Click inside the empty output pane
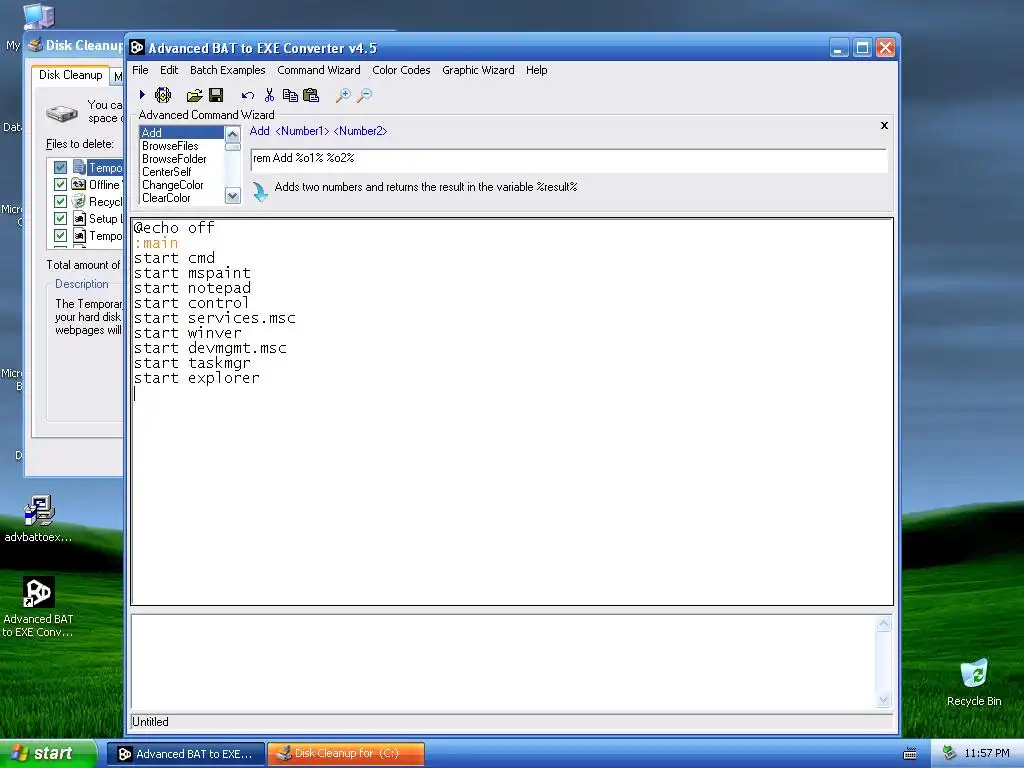 [503, 662]
